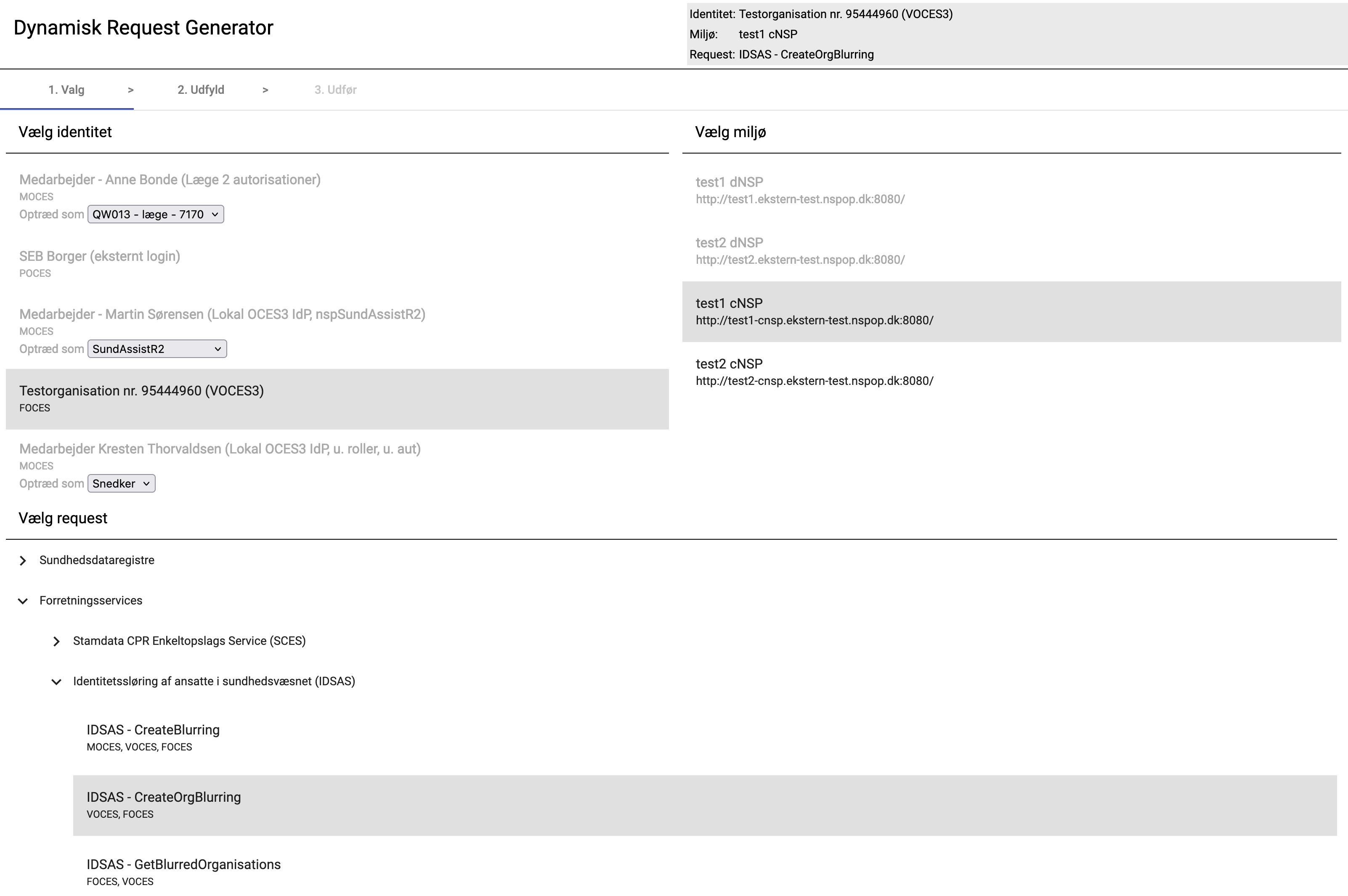The height and width of the screenshot is (896, 1348).
Task: Open the Snedker role dropdown
Action: (x=121, y=484)
